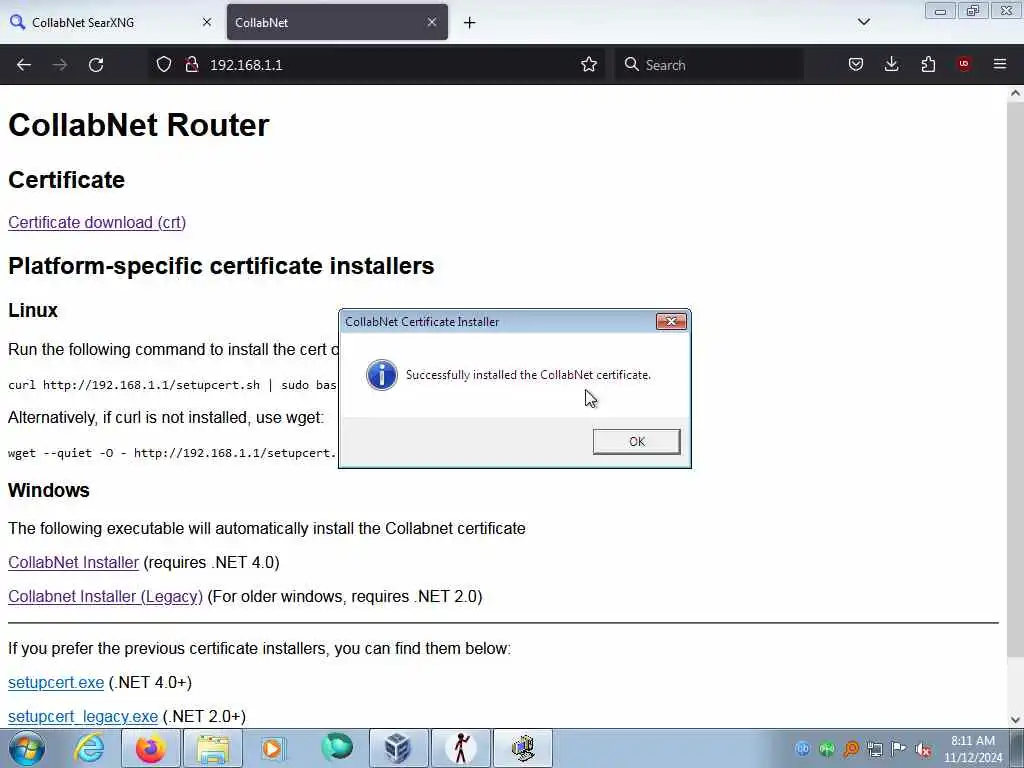Open the Firefox hamburger application menu

click(x=999, y=65)
